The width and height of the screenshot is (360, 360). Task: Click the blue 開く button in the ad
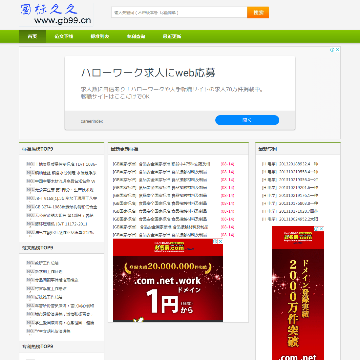(x=247, y=120)
